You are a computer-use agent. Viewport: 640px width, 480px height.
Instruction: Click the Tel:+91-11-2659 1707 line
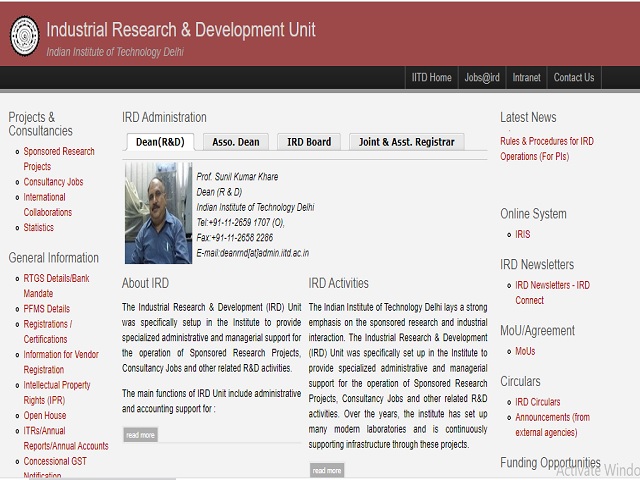pyautogui.click(x=240, y=222)
